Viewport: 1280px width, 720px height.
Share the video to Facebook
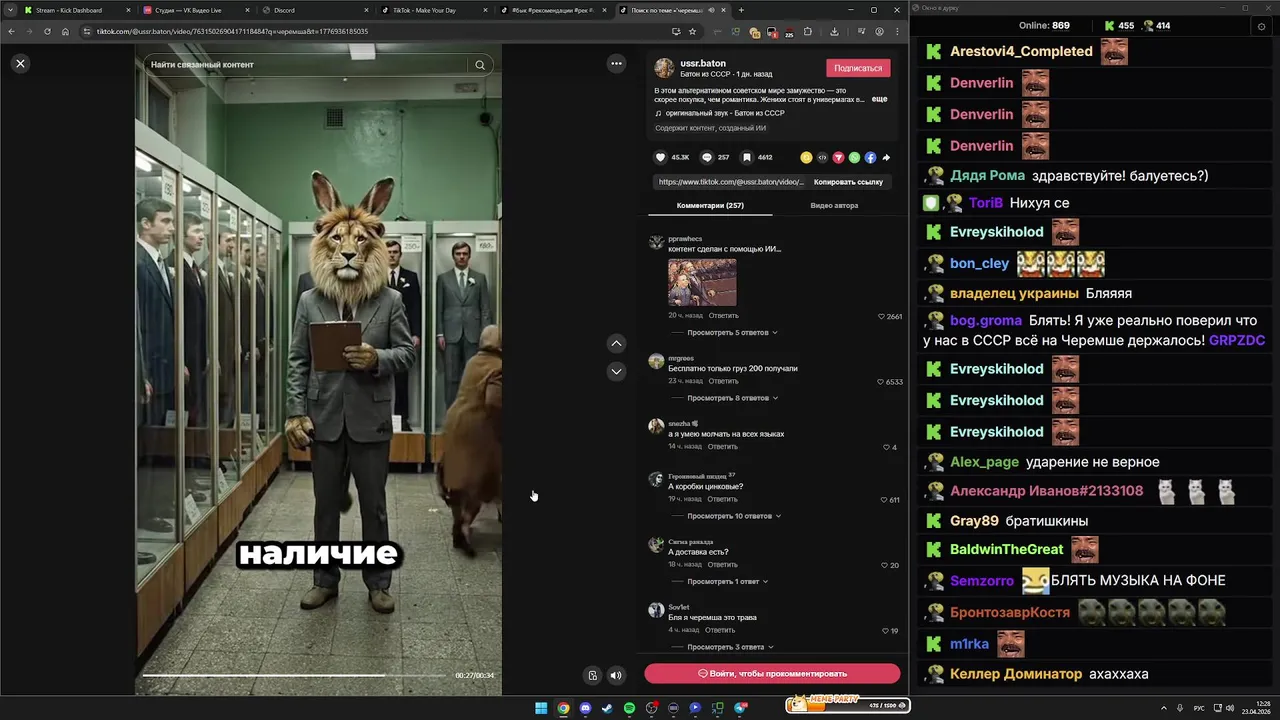coord(870,157)
